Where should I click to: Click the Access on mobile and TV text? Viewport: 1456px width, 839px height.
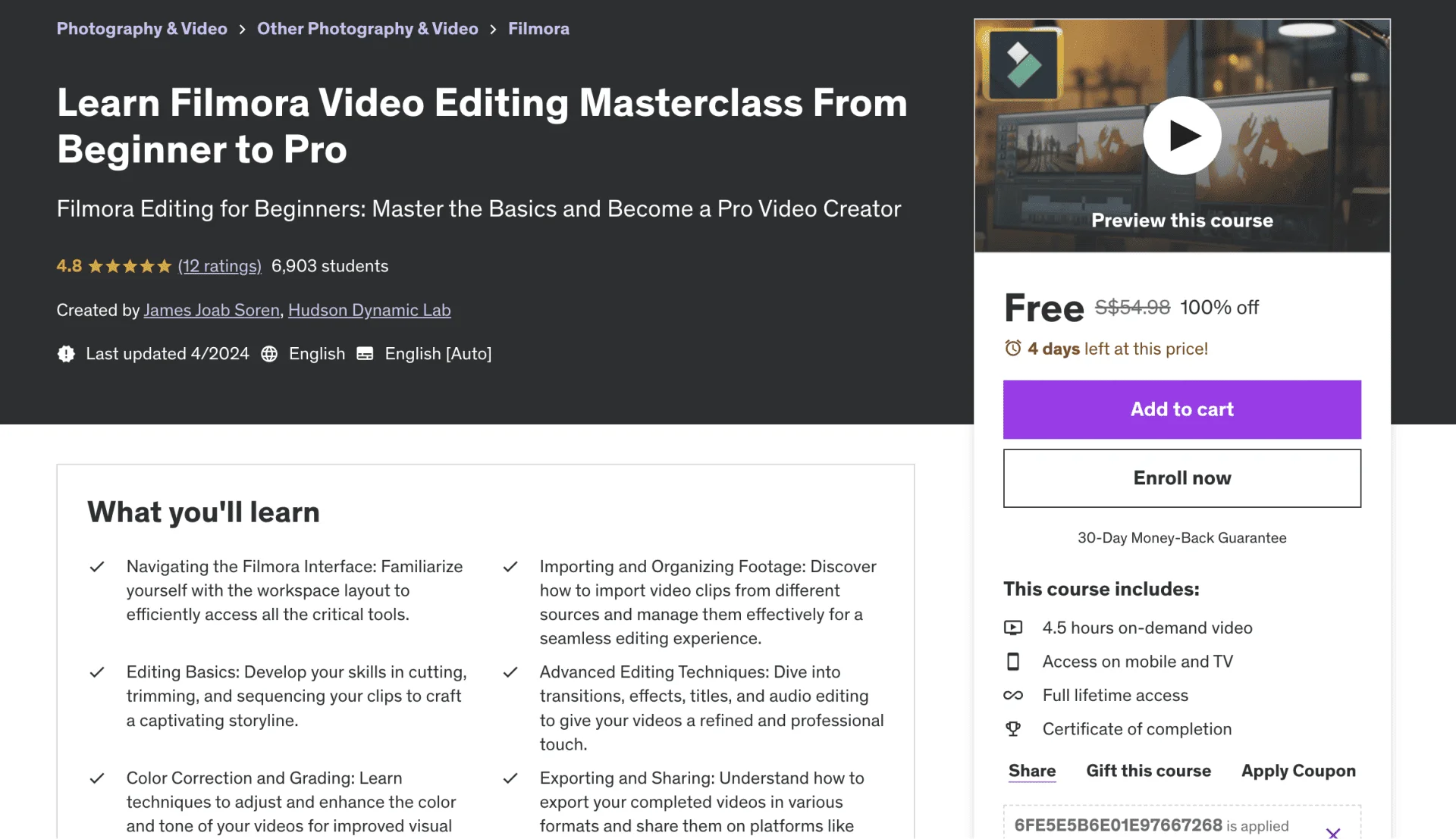(1137, 662)
